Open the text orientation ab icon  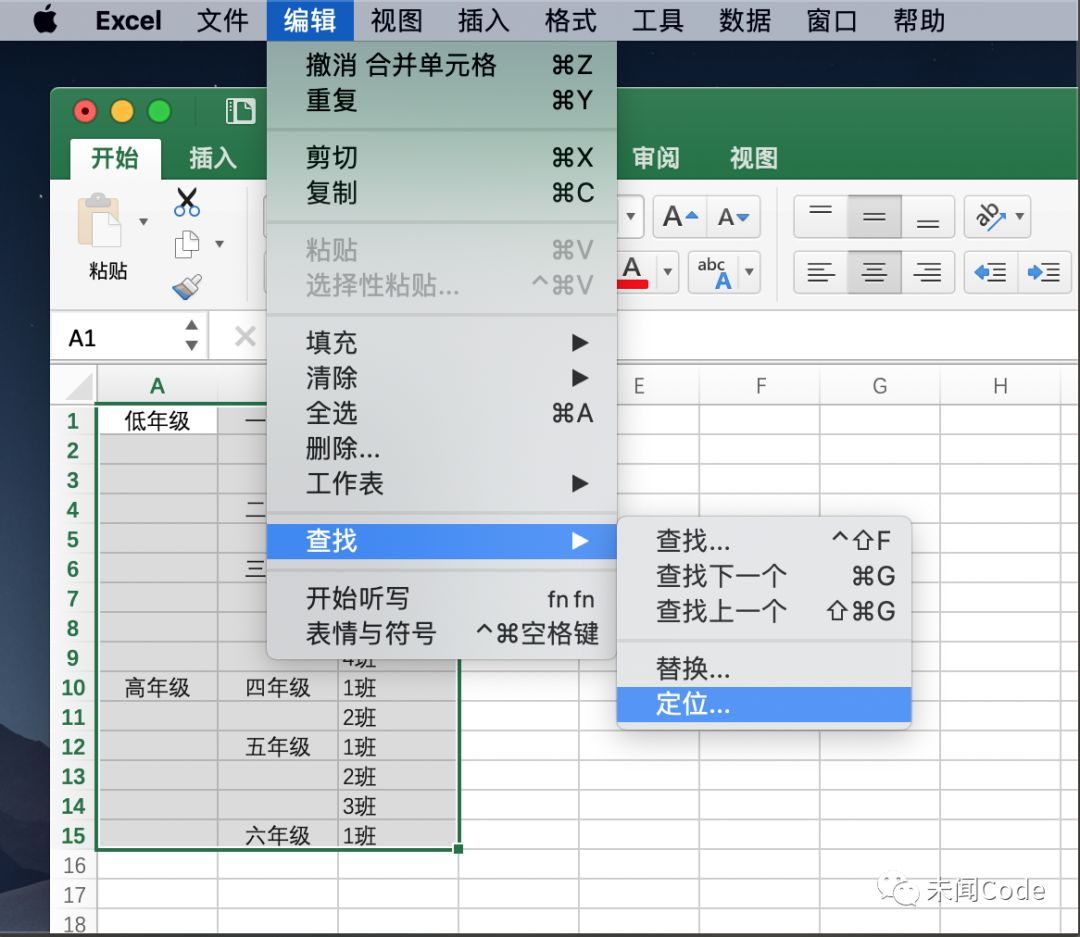click(x=990, y=217)
